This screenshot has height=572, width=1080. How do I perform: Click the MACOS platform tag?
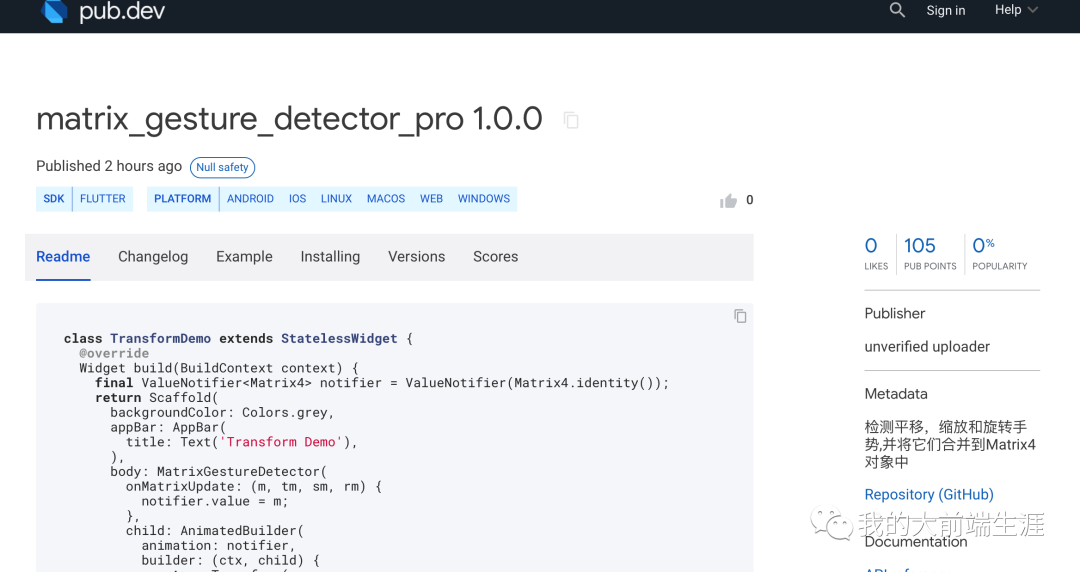pos(386,199)
